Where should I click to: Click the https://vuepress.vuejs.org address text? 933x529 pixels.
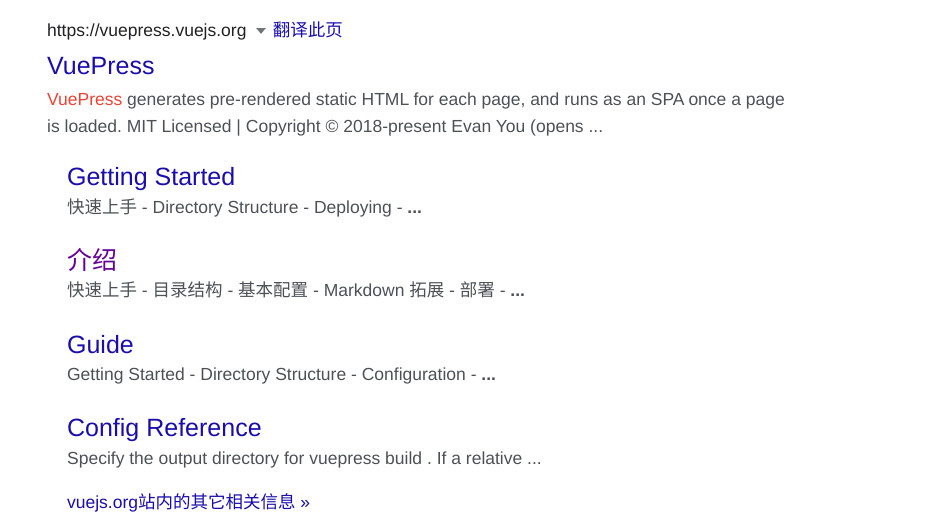point(146,30)
